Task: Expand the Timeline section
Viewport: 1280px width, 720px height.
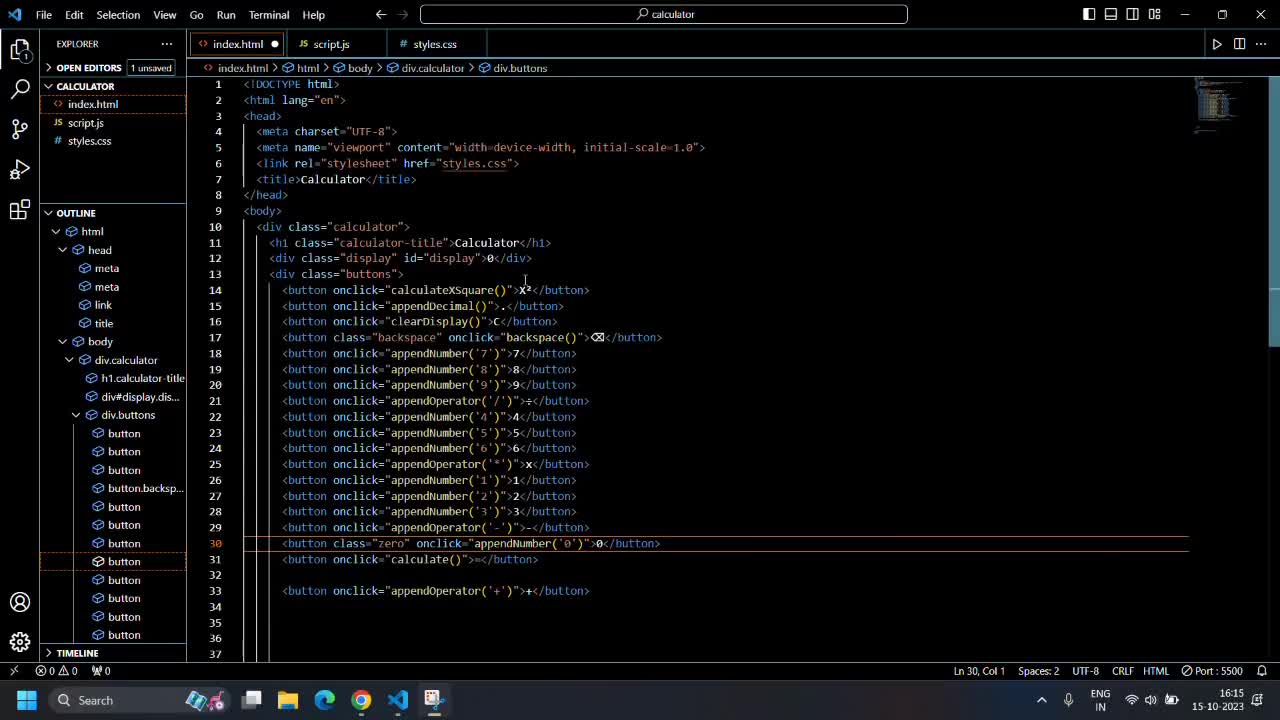Action: 77,653
